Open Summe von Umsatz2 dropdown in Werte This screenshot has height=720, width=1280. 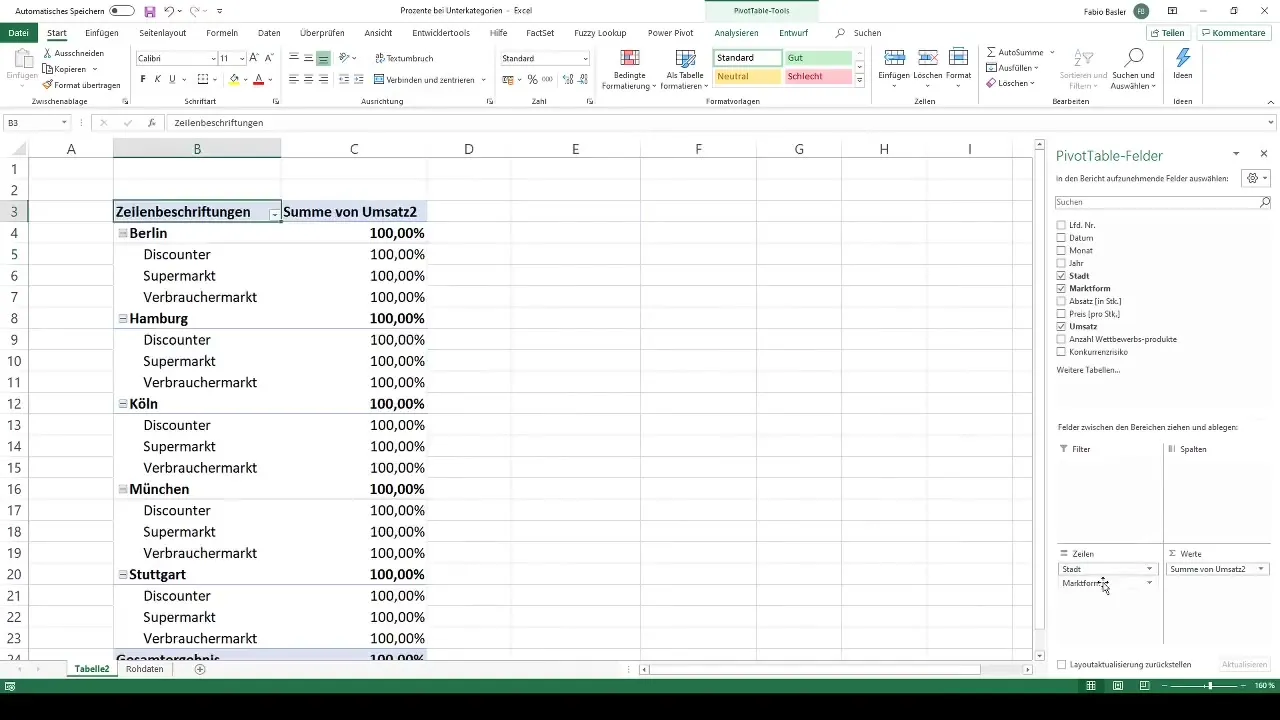pyautogui.click(x=1261, y=569)
